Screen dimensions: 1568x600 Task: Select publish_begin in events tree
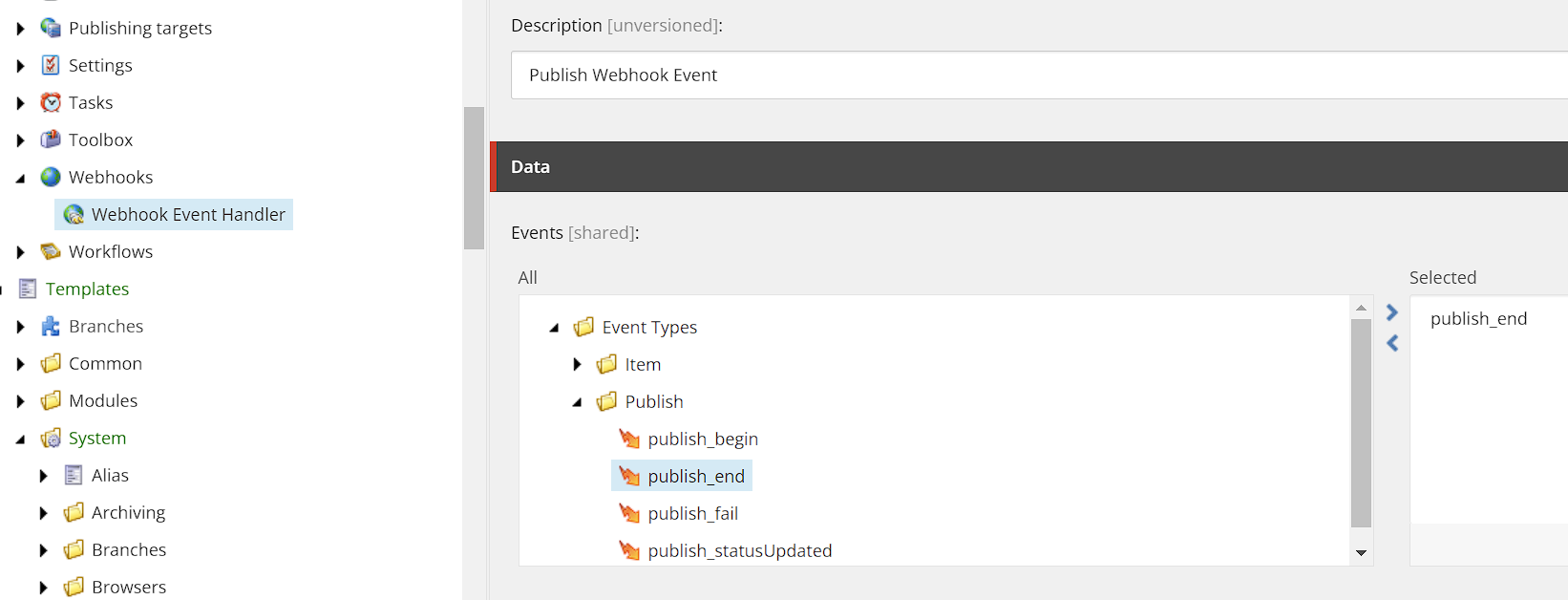pyautogui.click(x=703, y=439)
